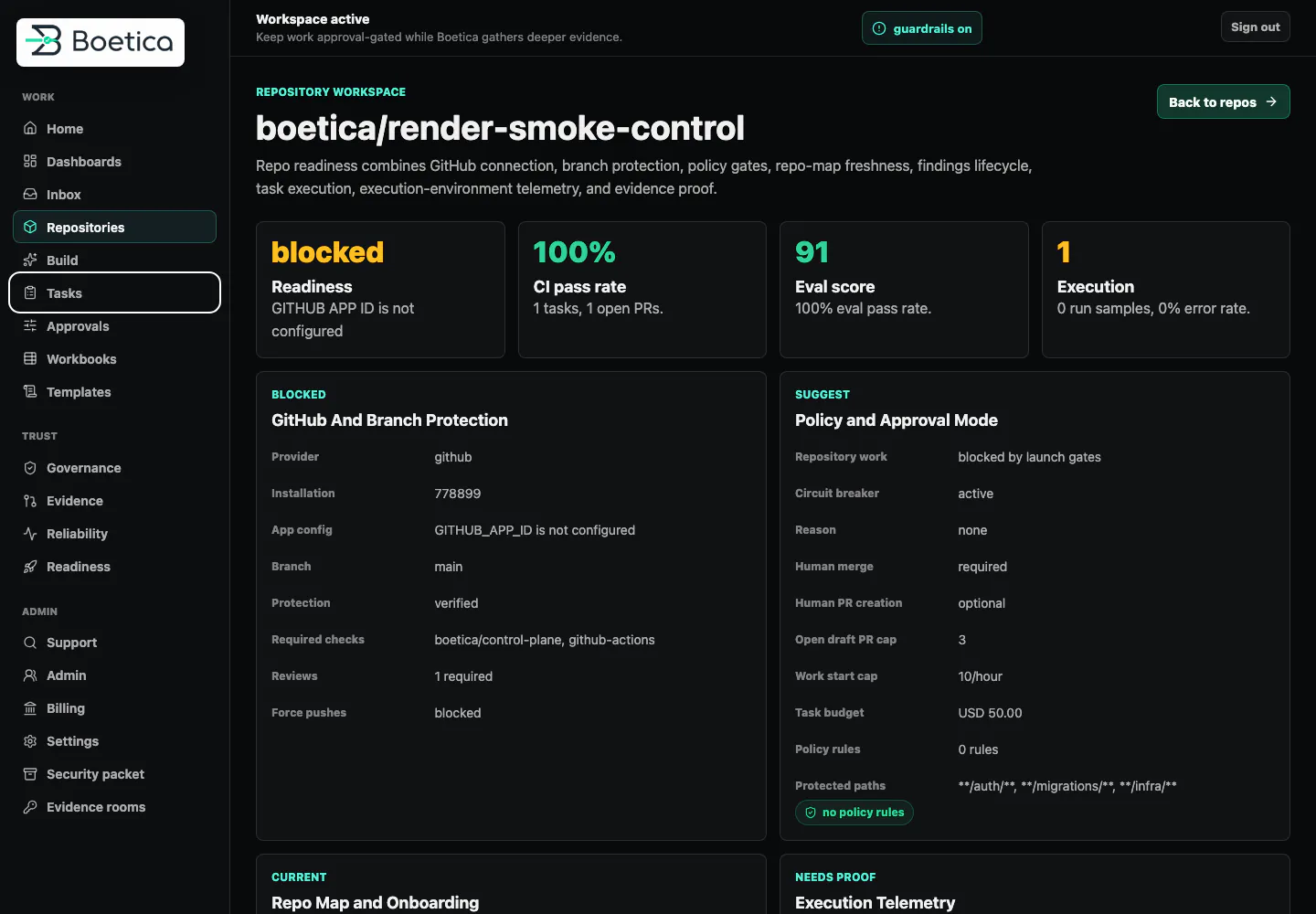Go to Governance under Trust
This screenshot has width=1316, height=914.
point(114,468)
